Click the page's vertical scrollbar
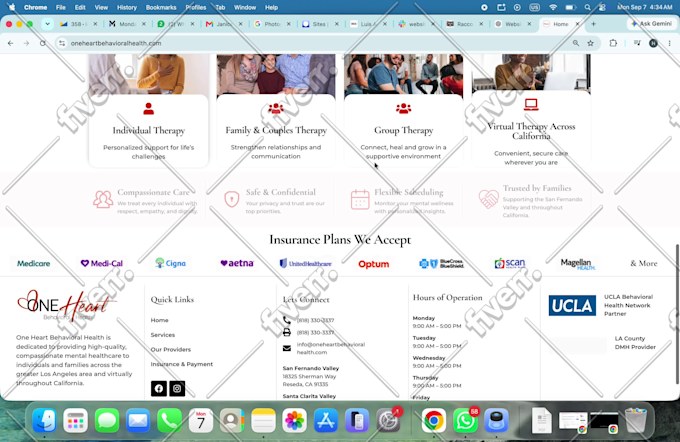680x442 pixels. click(x=677, y=314)
